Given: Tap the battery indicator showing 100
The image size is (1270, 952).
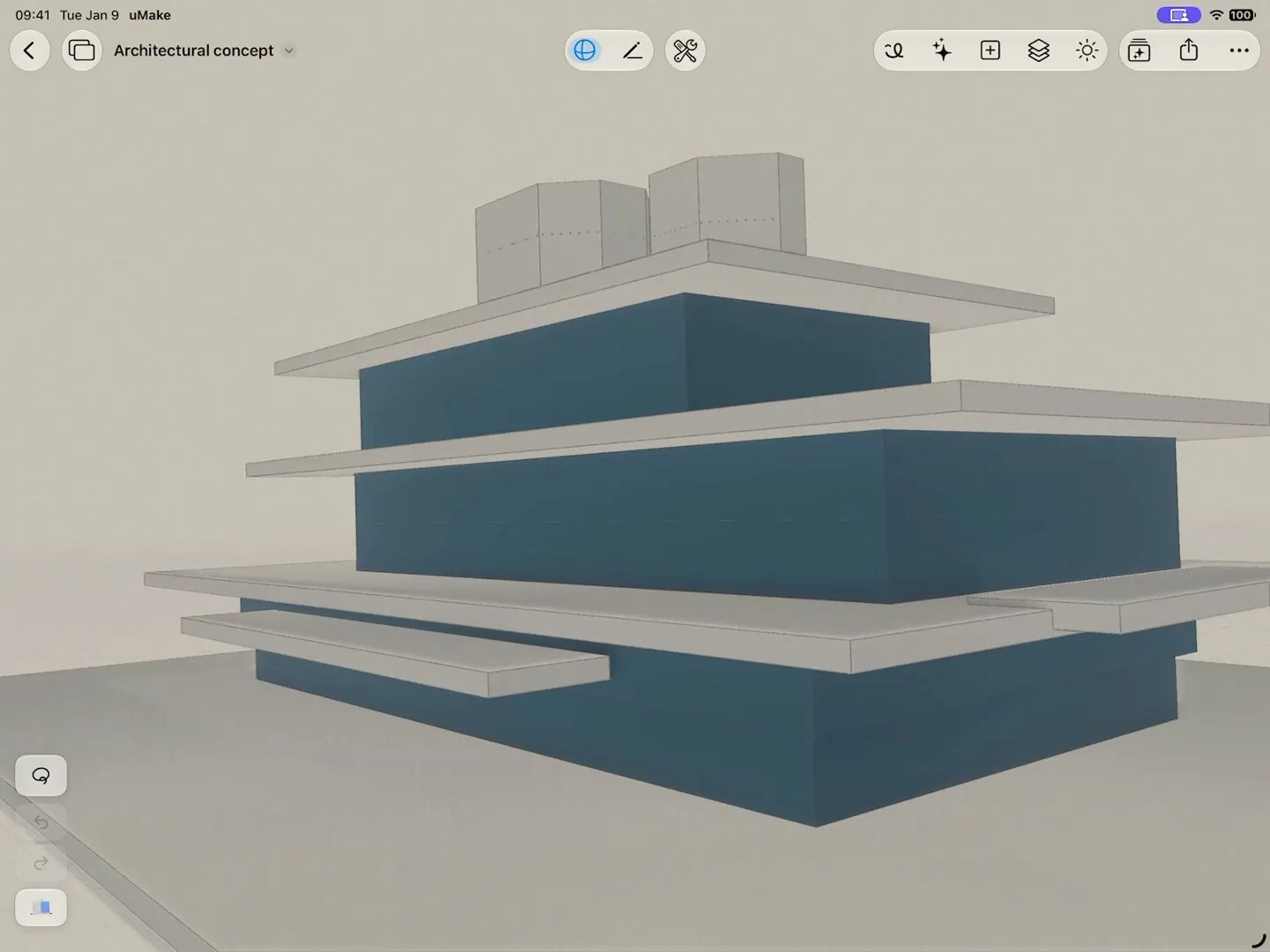Looking at the screenshot, I should click(x=1242, y=15).
